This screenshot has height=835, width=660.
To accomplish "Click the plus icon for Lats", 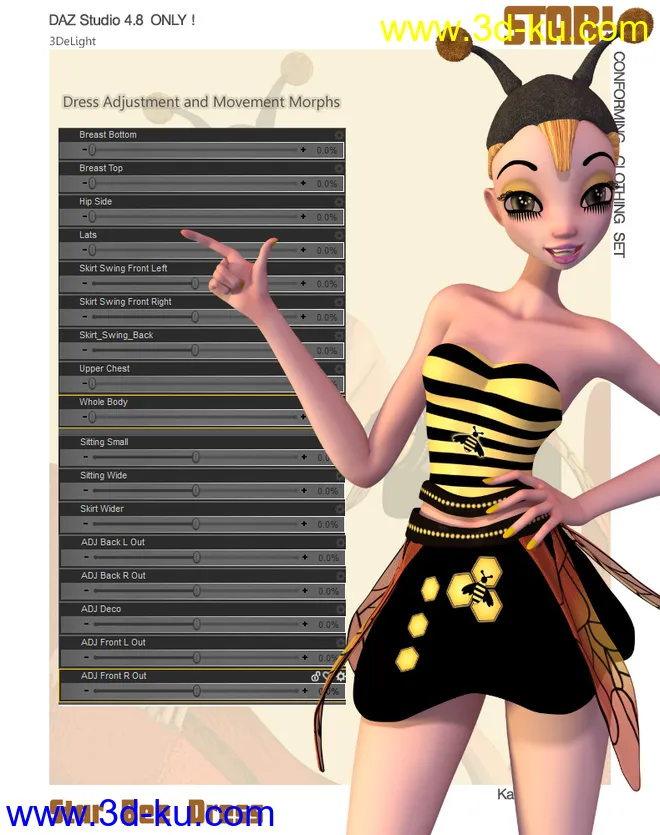I will click(303, 250).
